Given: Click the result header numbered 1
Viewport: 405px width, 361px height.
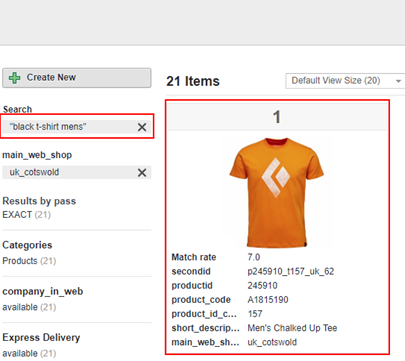Looking at the screenshot, I should tap(277, 117).
